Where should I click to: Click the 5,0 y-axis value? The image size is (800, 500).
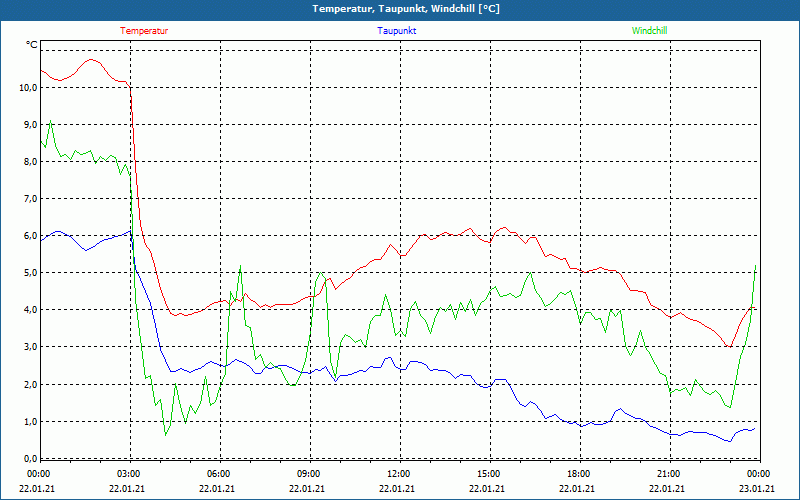click(x=30, y=273)
